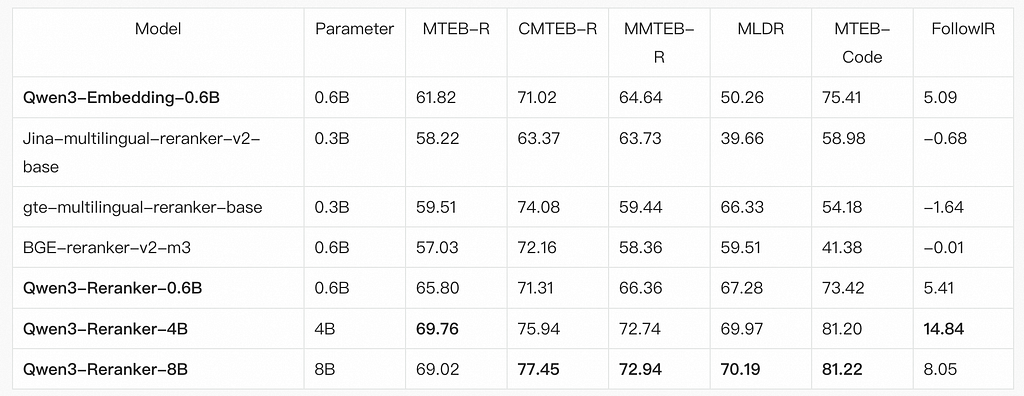Click the FollowIR column header
Screen dimensions: 1024x396
coord(963,29)
